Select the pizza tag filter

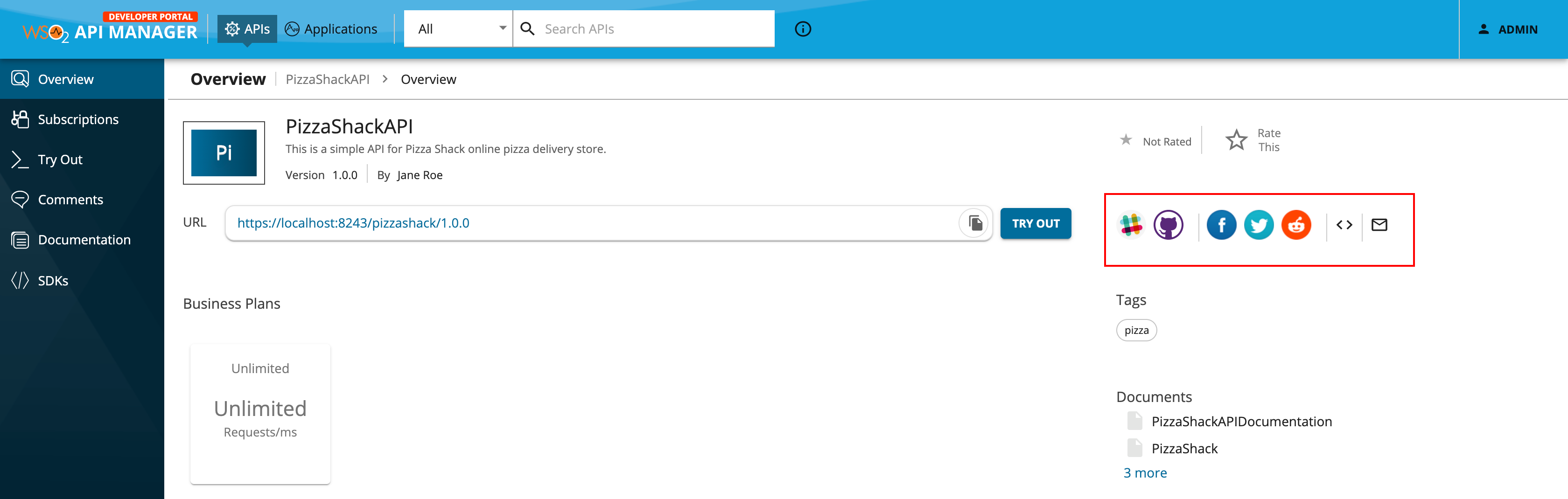click(1136, 330)
